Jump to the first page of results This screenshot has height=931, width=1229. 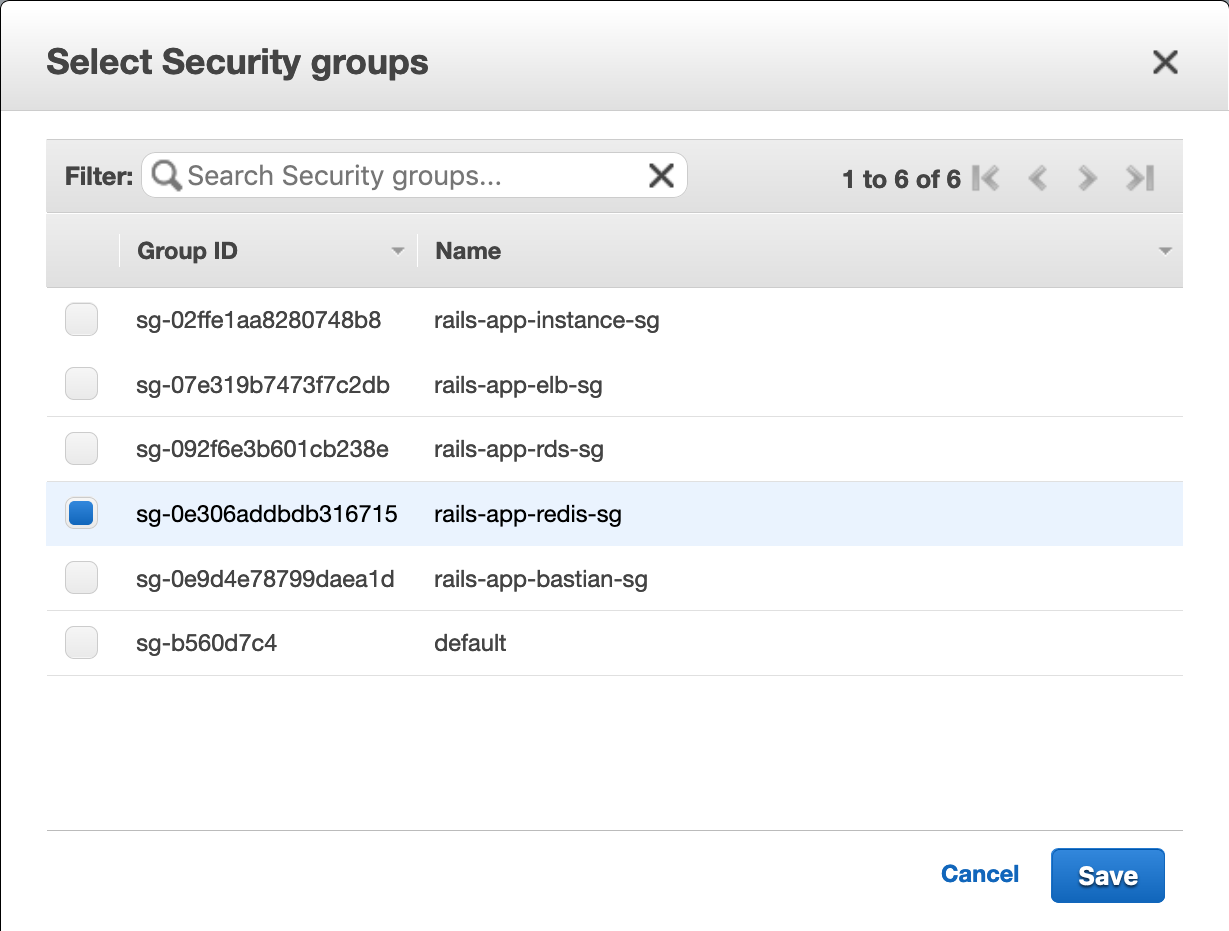tap(987, 177)
